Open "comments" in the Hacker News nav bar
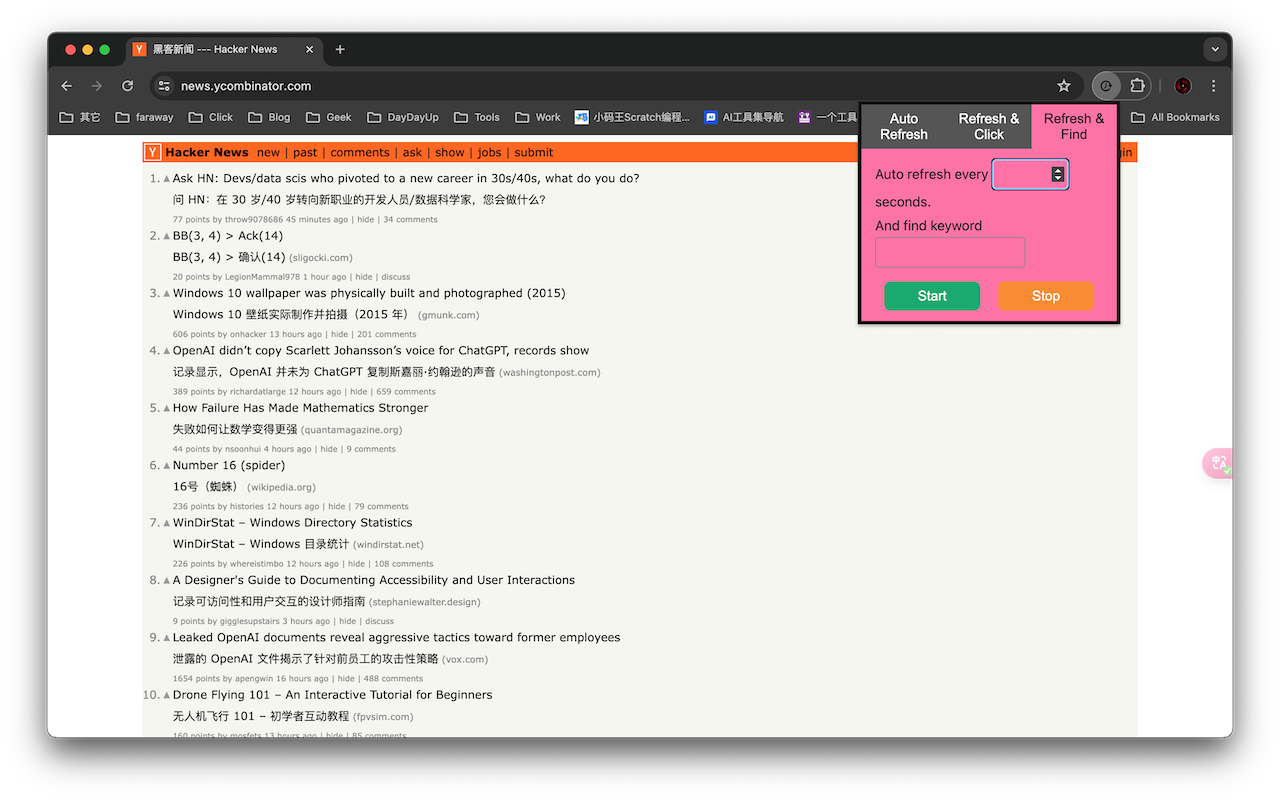This screenshot has height=800, width=1280. click(x=360, y=152)
